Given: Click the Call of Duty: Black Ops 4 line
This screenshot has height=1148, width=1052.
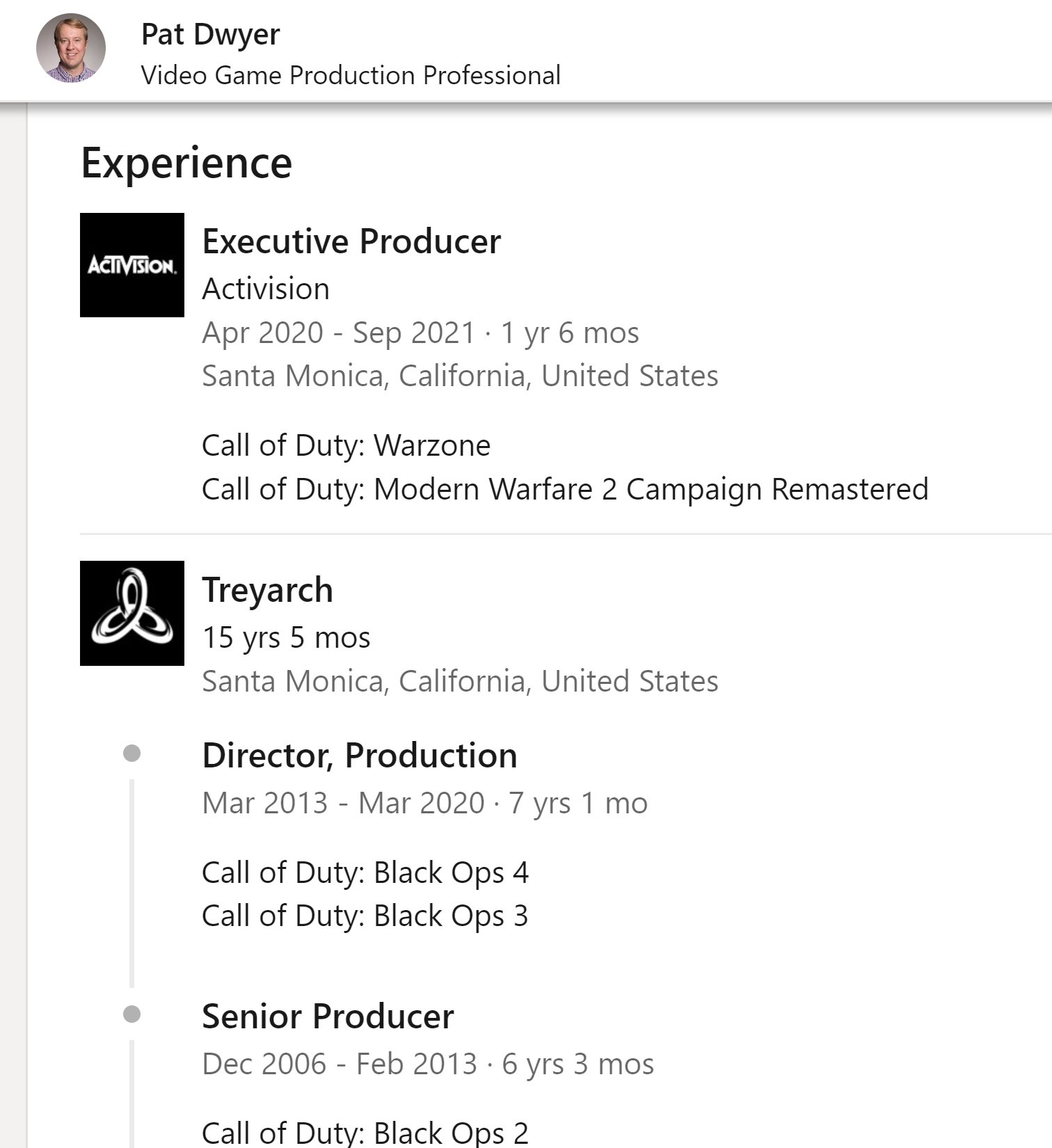Looking at the screenshot, I should point(365,872).
